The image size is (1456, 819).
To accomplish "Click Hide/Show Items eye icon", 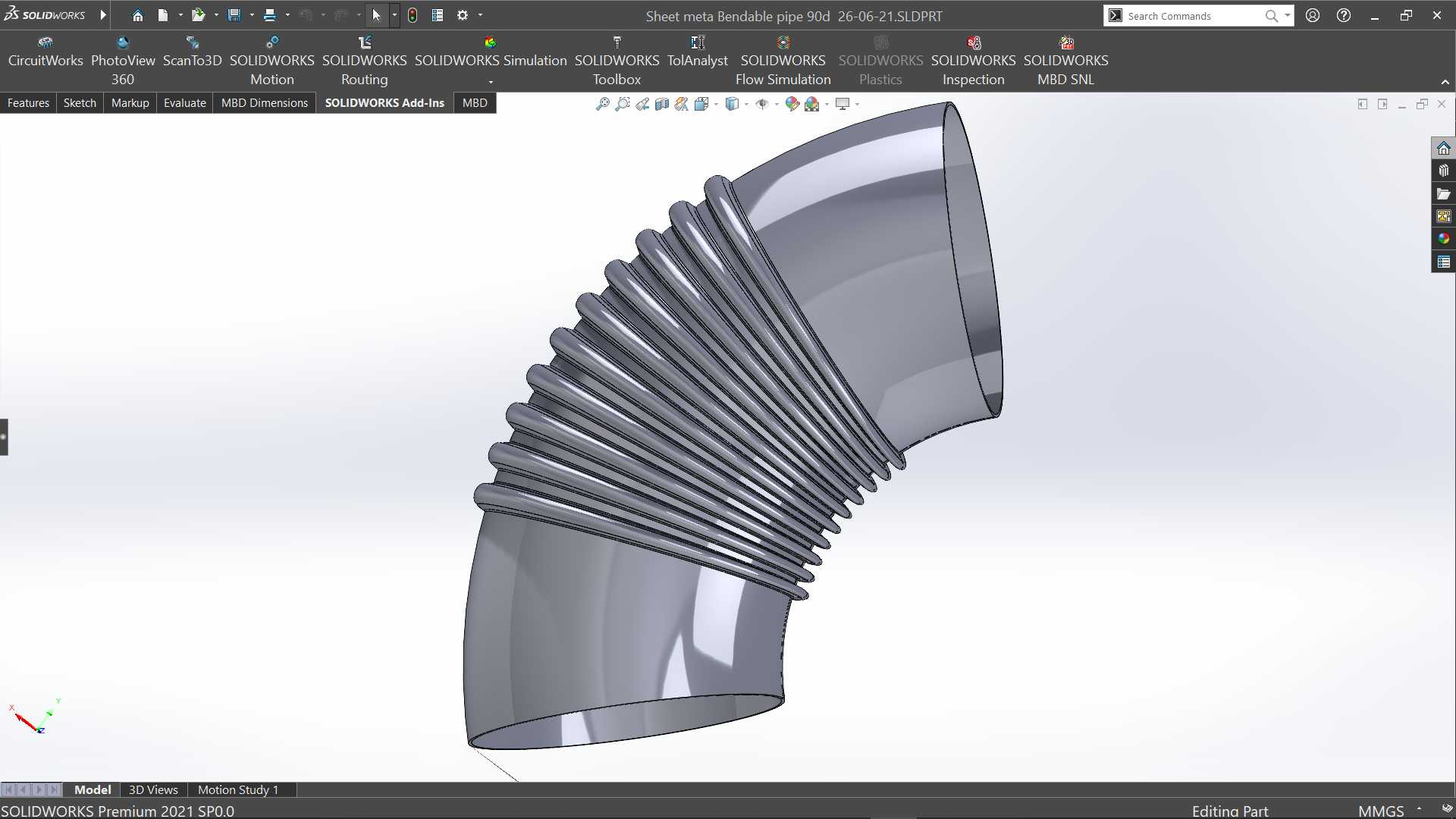I will tap(762, 104).
